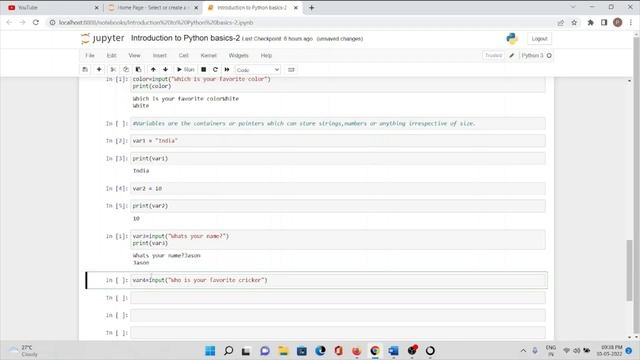Click the empty cell just below the var4 cell
The image size is (640, 360).
click(x=338, y=298)
